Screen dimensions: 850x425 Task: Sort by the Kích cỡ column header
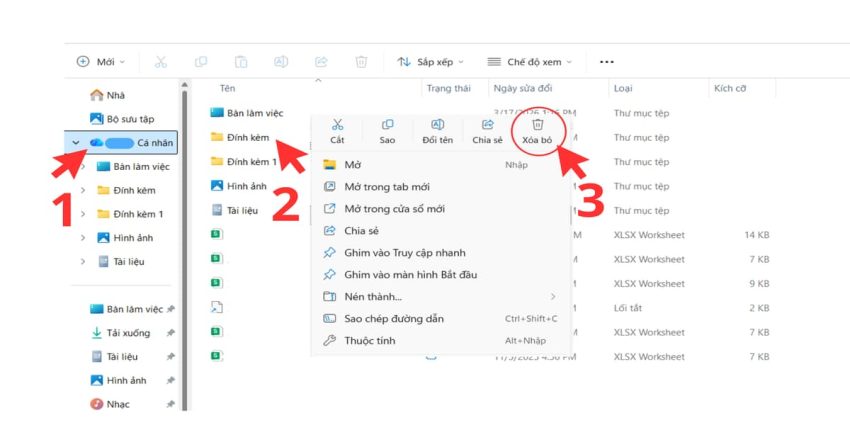pyautogui.click(x=730, y=88)
